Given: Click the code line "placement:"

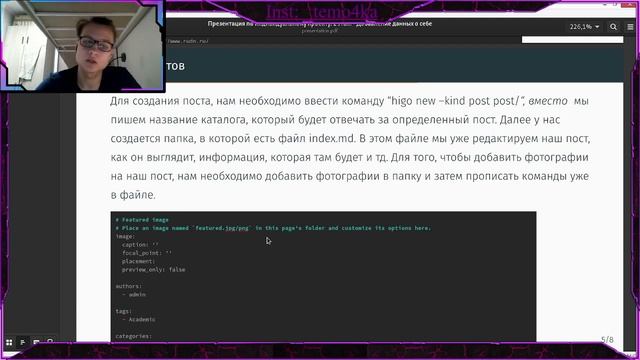Looking at the screenshot, I should tap(138, 261).
